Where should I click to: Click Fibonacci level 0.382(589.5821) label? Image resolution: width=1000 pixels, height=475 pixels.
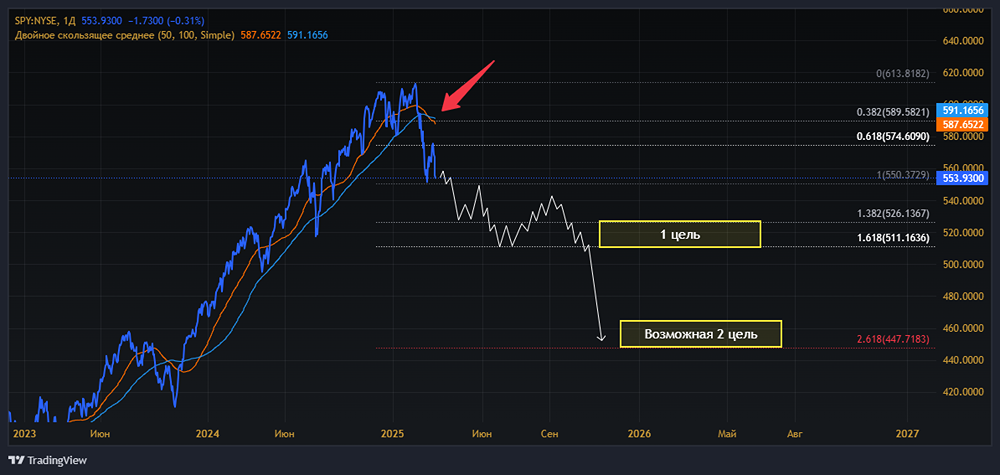click(x=892, y=112)
